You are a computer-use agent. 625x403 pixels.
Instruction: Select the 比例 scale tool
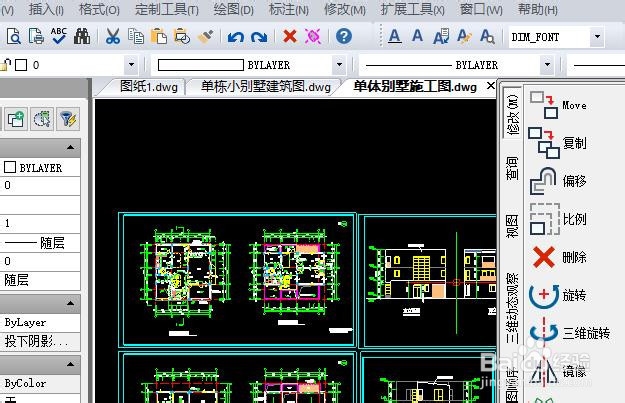coord(558,219)
